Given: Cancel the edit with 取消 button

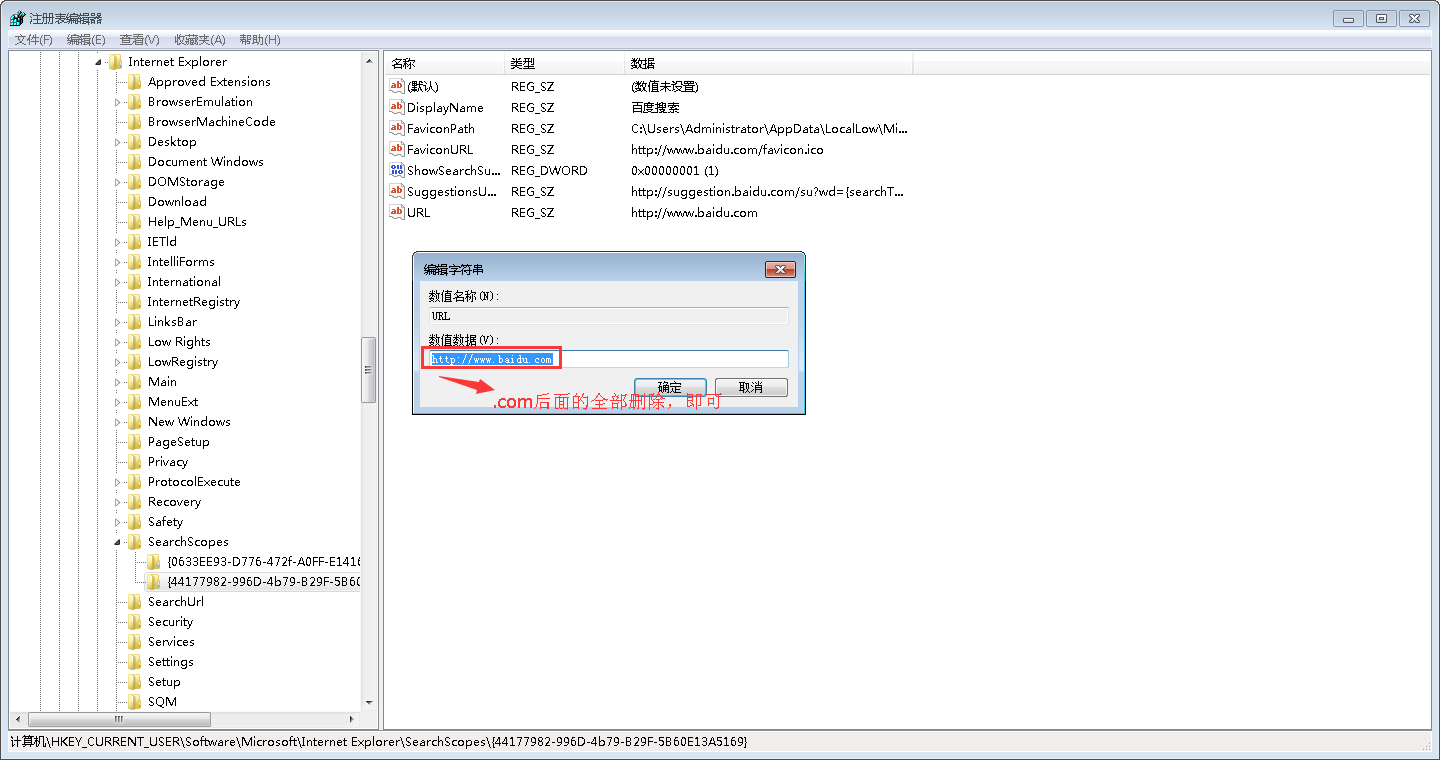Looking at the screenshot, I should [751, 387].
